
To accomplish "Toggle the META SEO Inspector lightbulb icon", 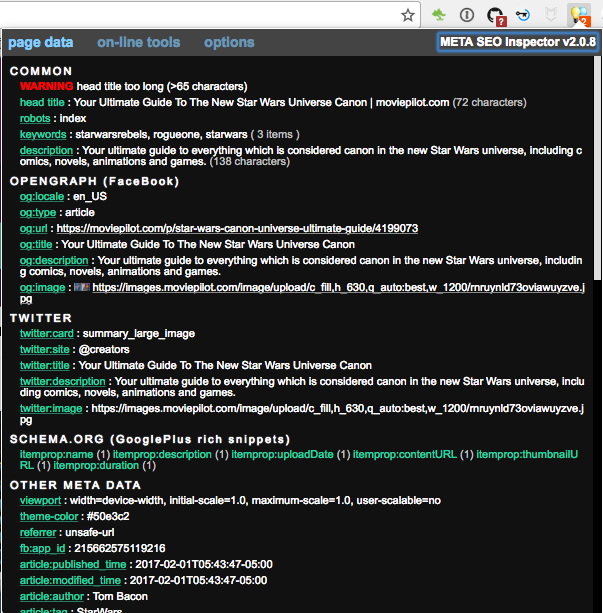I will tap(579, 16).
